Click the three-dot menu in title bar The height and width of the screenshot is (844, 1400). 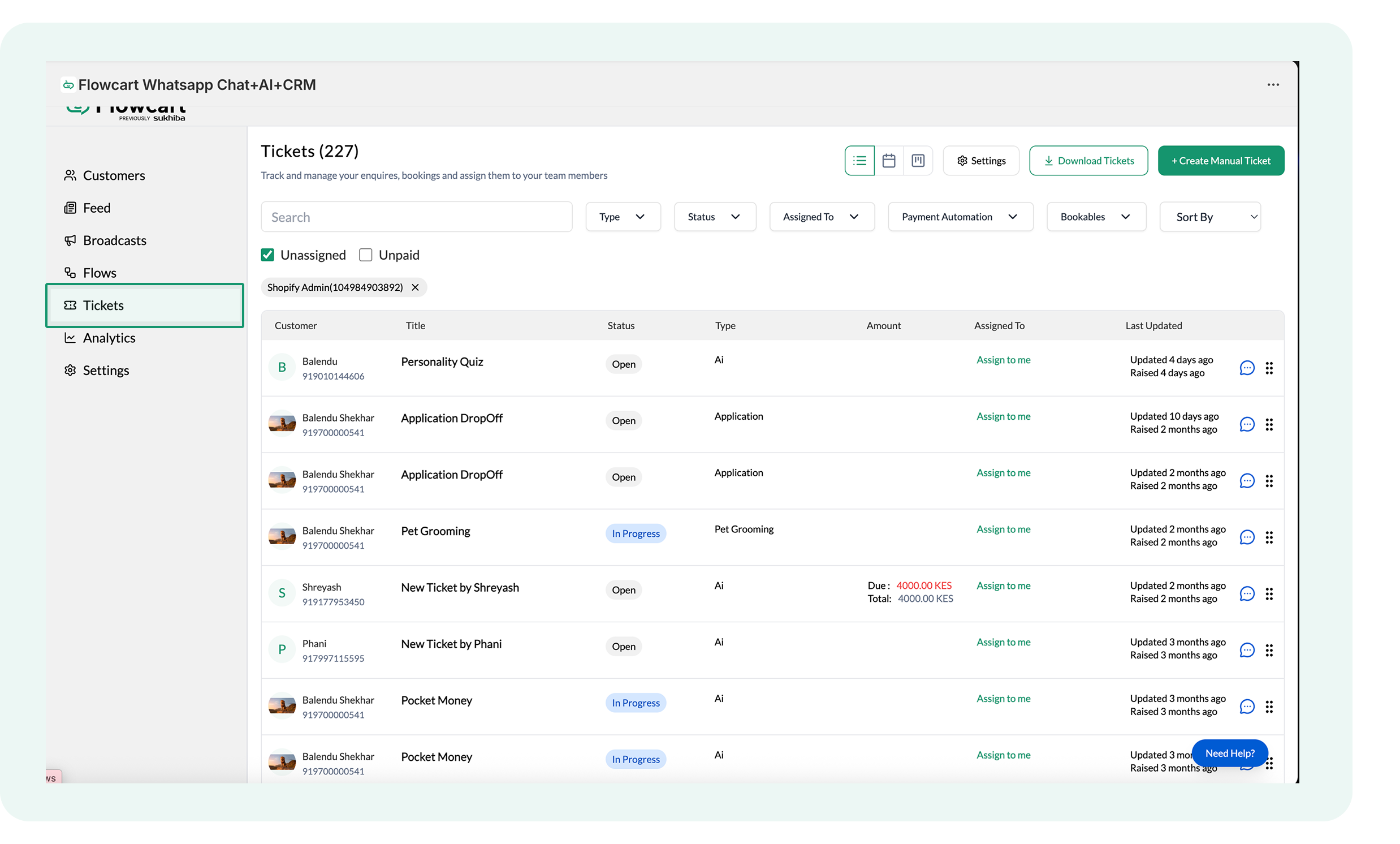pyautogui.click(x=1273, y=85)
